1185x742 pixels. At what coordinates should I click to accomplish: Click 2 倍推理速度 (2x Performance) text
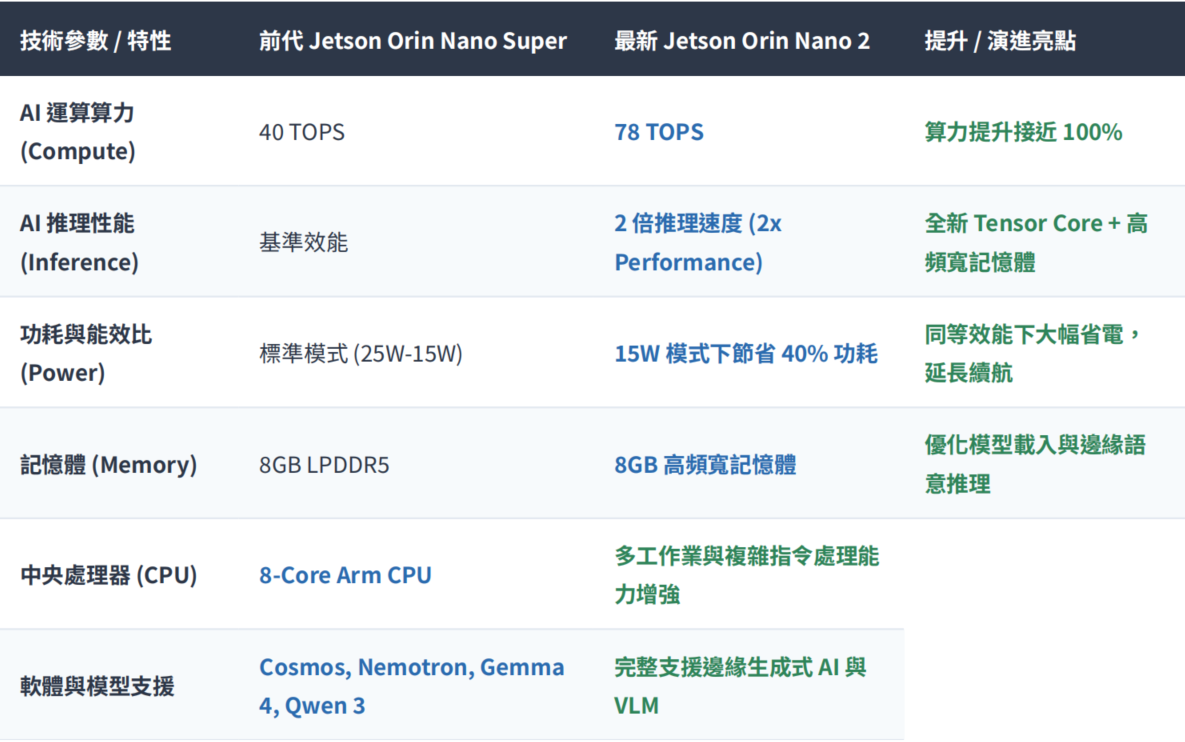698,243
